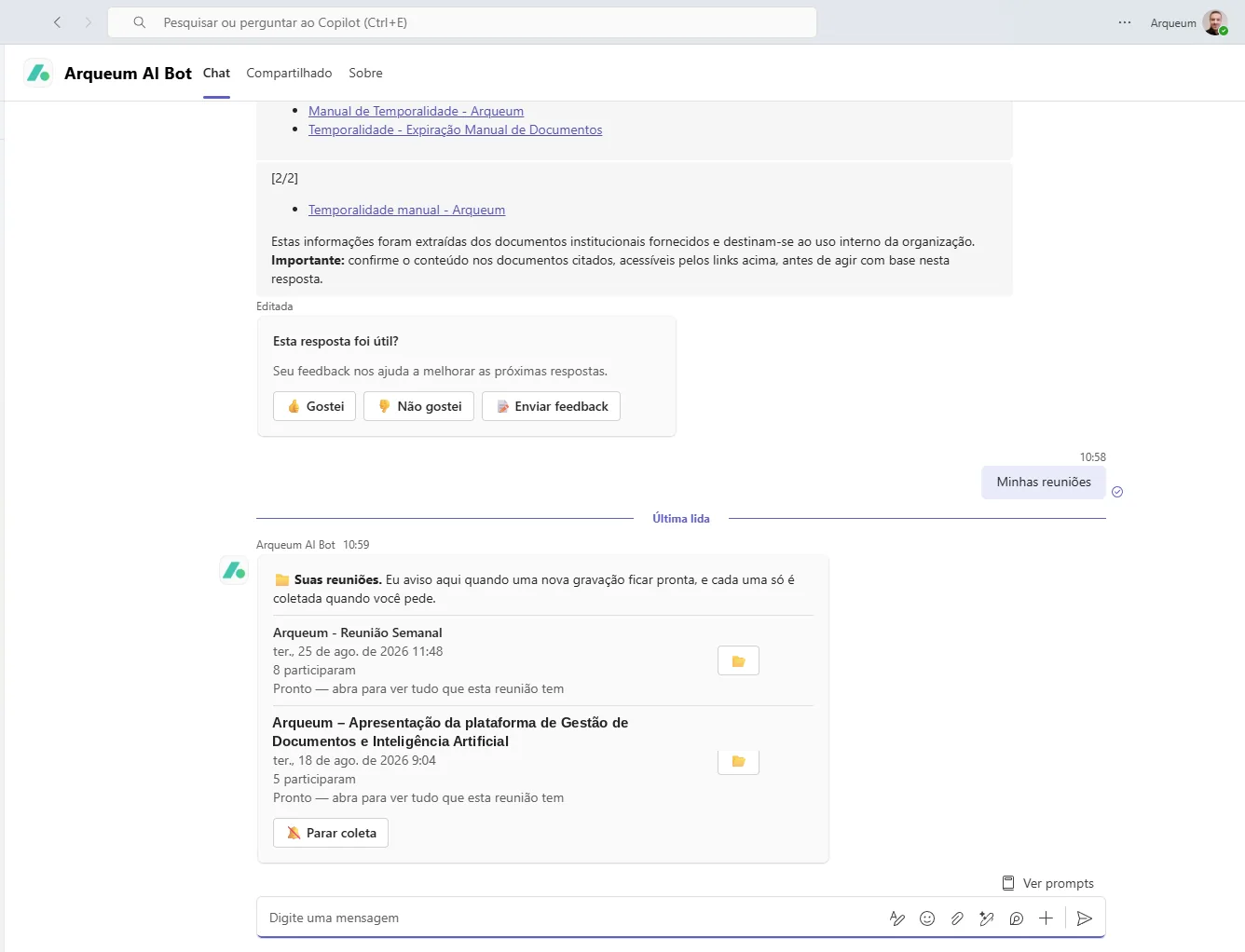Click the Loop component icon in the compose box

click(1017, 918)
